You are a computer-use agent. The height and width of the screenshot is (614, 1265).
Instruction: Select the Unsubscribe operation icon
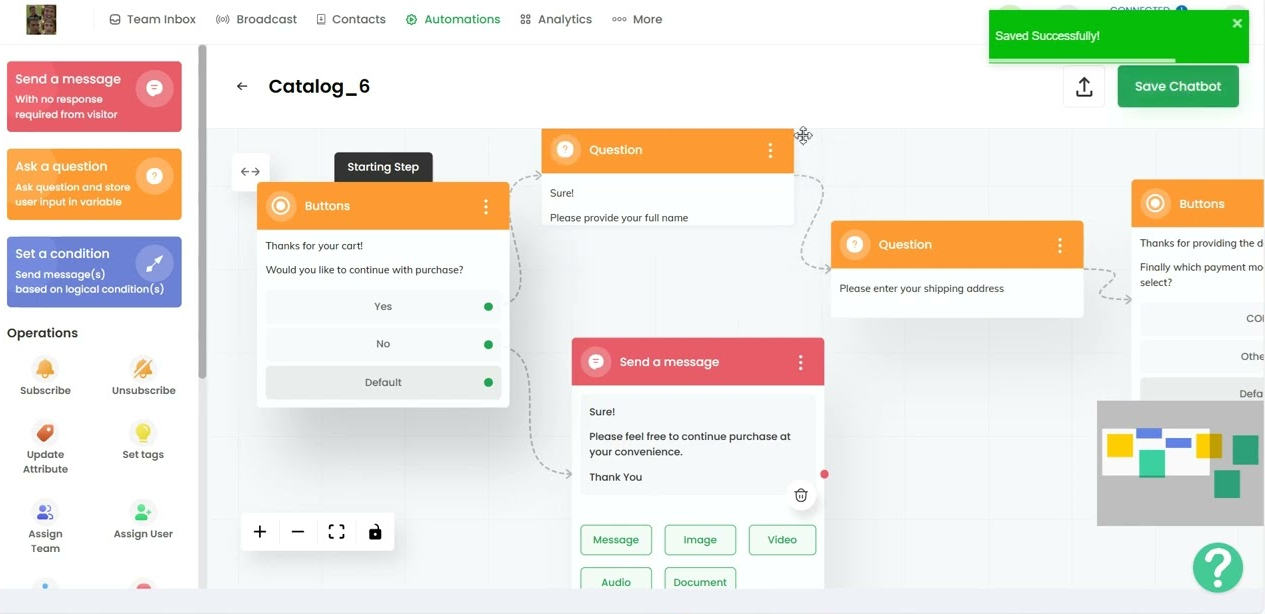tap(143, 368)
